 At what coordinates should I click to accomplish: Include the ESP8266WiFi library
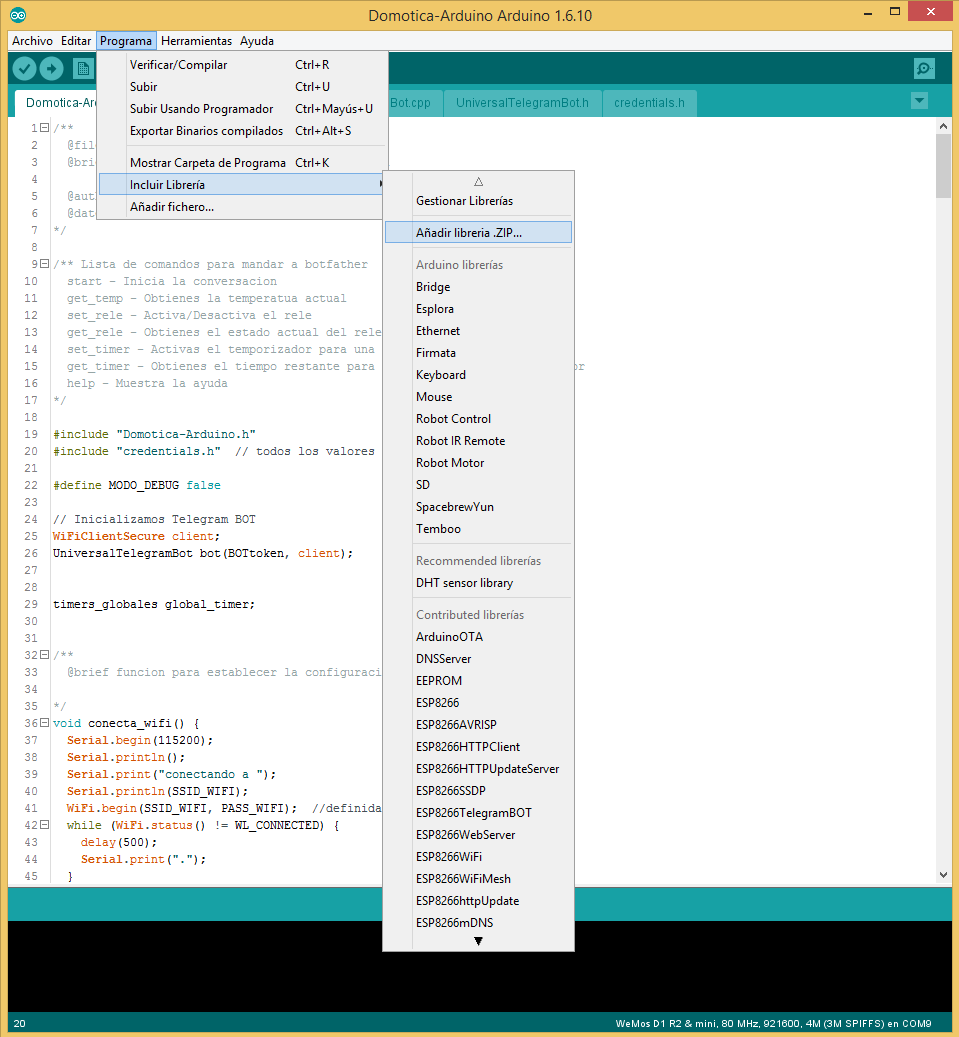478,856
